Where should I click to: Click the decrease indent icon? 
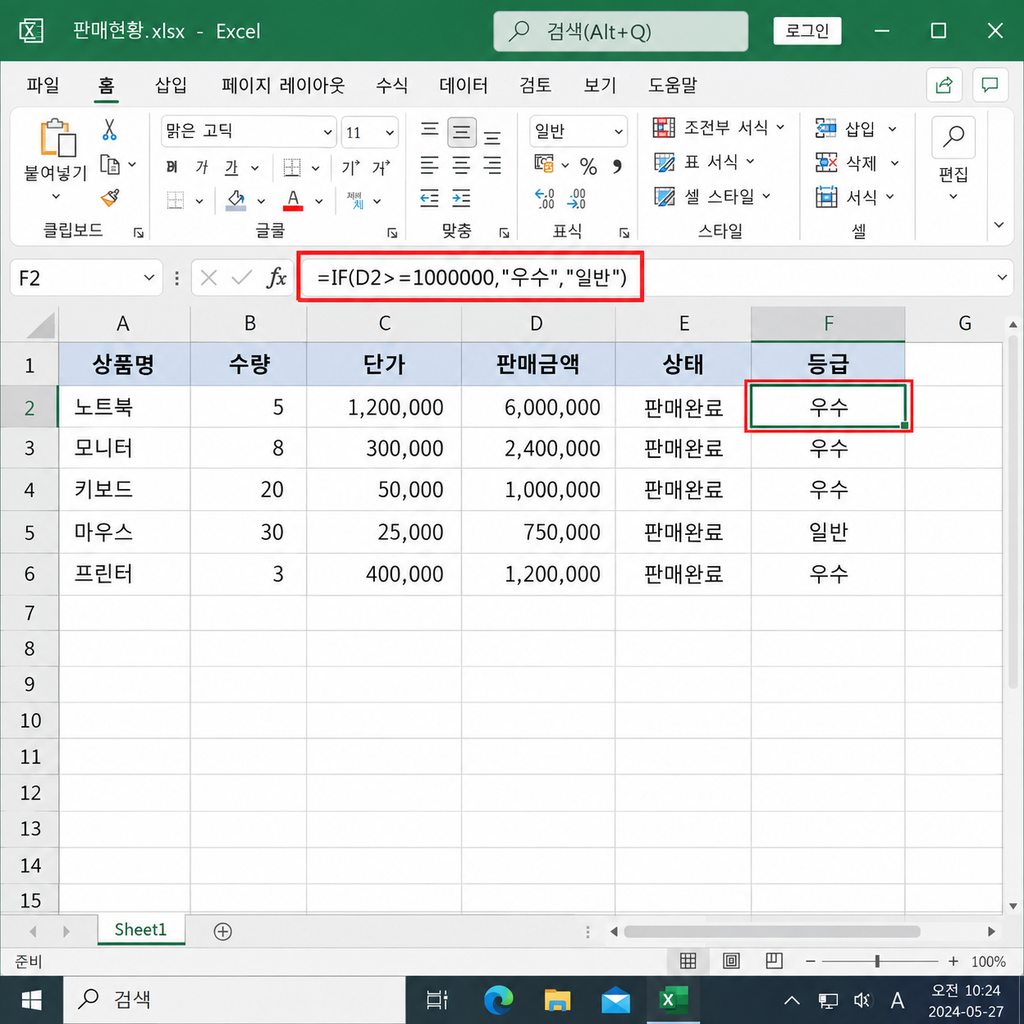pos(429,198)
